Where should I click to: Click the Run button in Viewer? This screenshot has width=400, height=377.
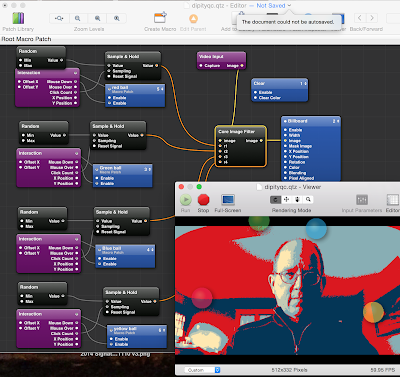186,200
